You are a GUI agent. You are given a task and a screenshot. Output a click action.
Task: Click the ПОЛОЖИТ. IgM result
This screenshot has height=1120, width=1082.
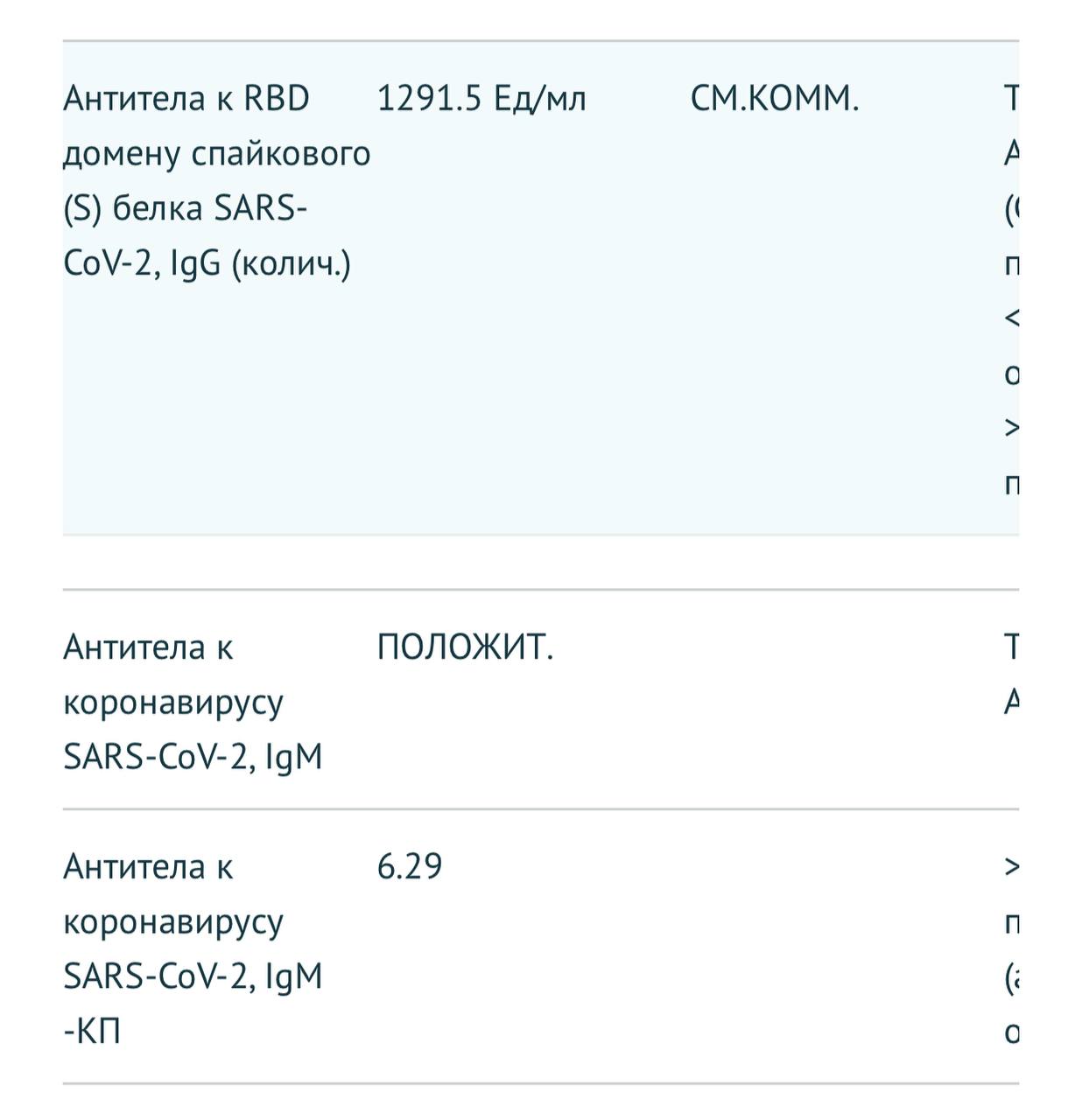tap(465, 648)
